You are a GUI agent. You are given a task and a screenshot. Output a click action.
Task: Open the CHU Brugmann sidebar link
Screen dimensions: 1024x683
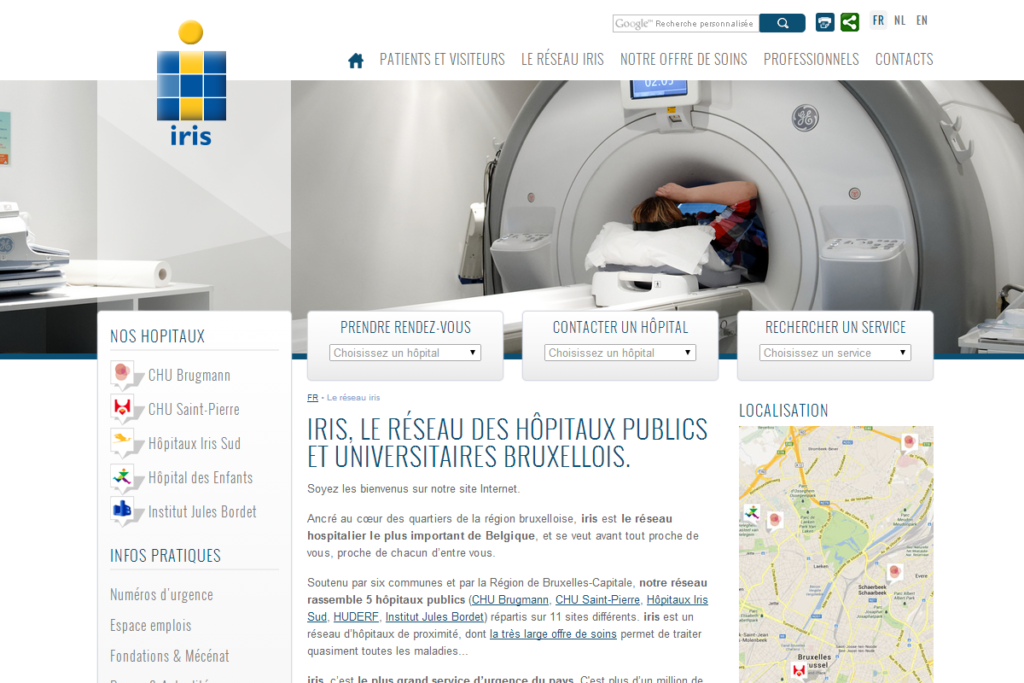(x=189, y=375)
